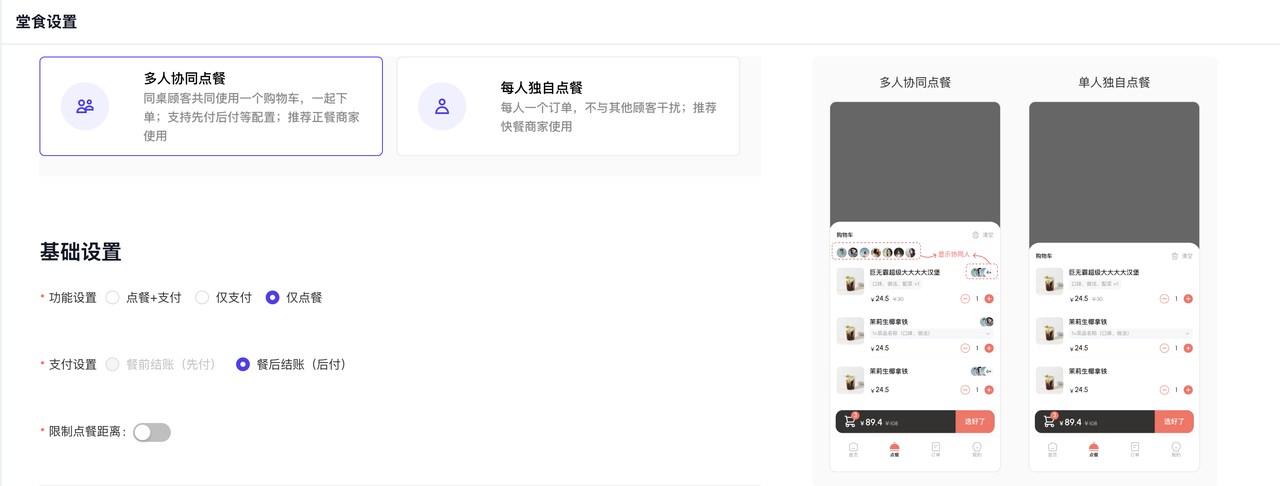1280x486 pixels.
Task: Click 巨无霸 burger thumbnail in 多人协同点餐 preview
Action: click(851, 281)
